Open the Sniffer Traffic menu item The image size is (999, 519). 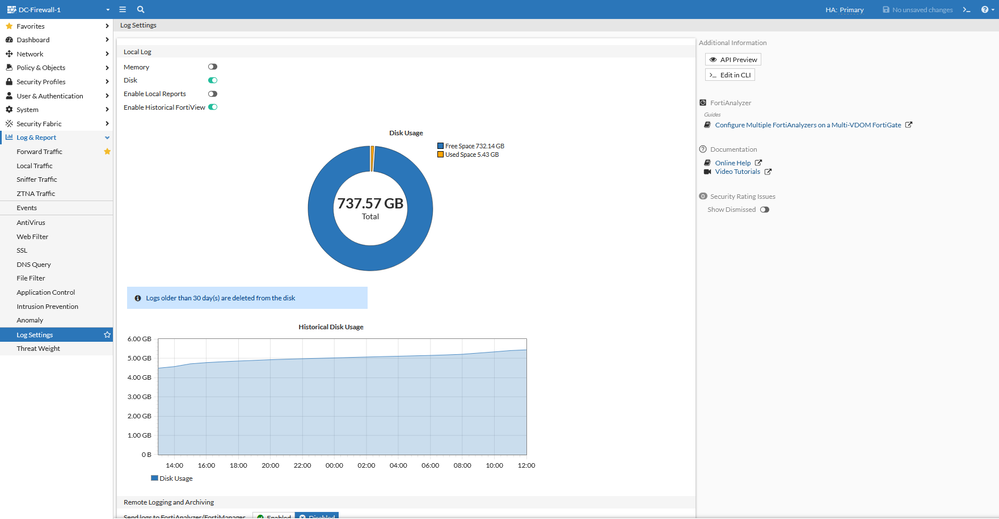[x=37, y=180]
